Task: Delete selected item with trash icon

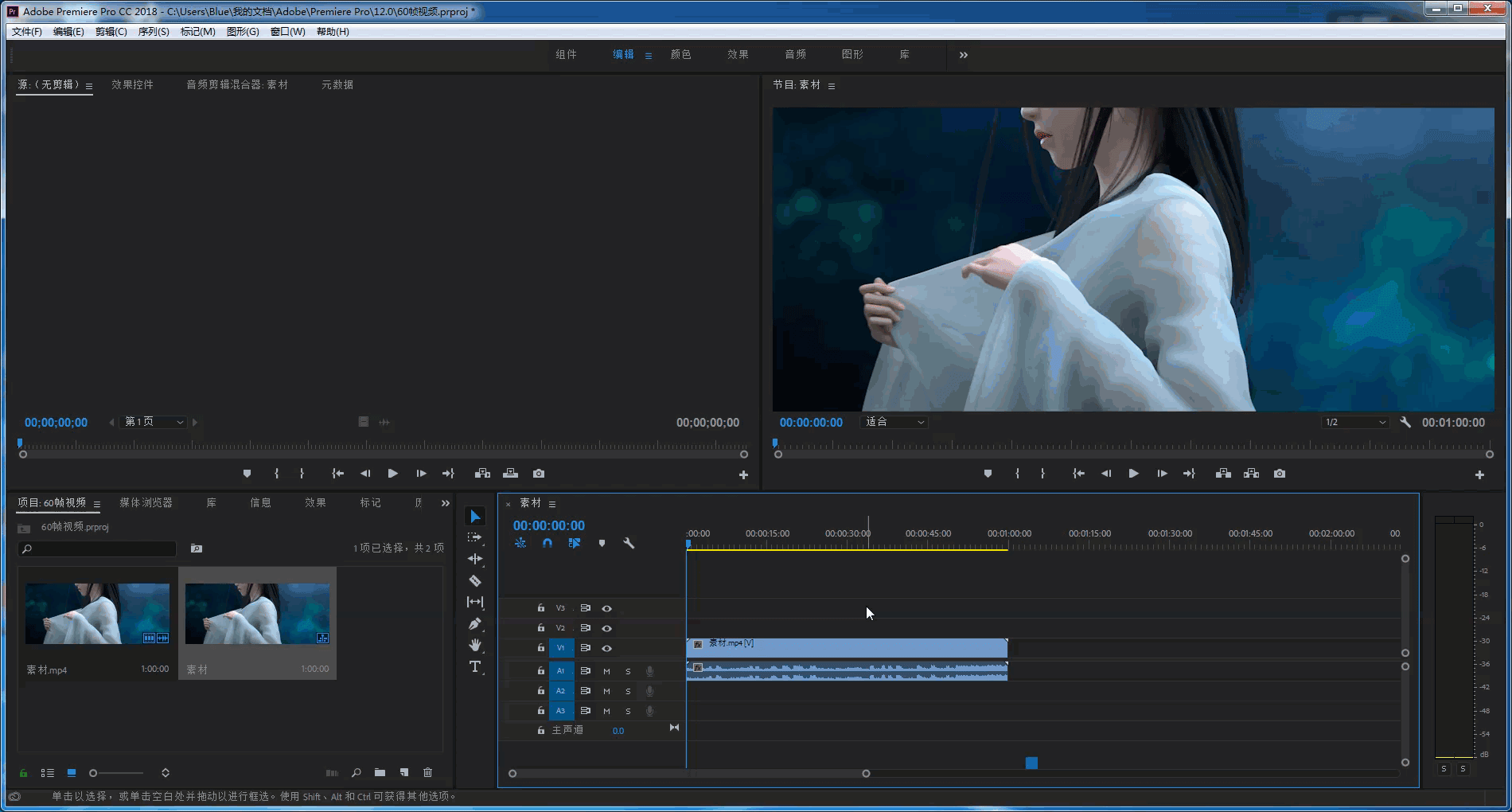Action: 427,772
